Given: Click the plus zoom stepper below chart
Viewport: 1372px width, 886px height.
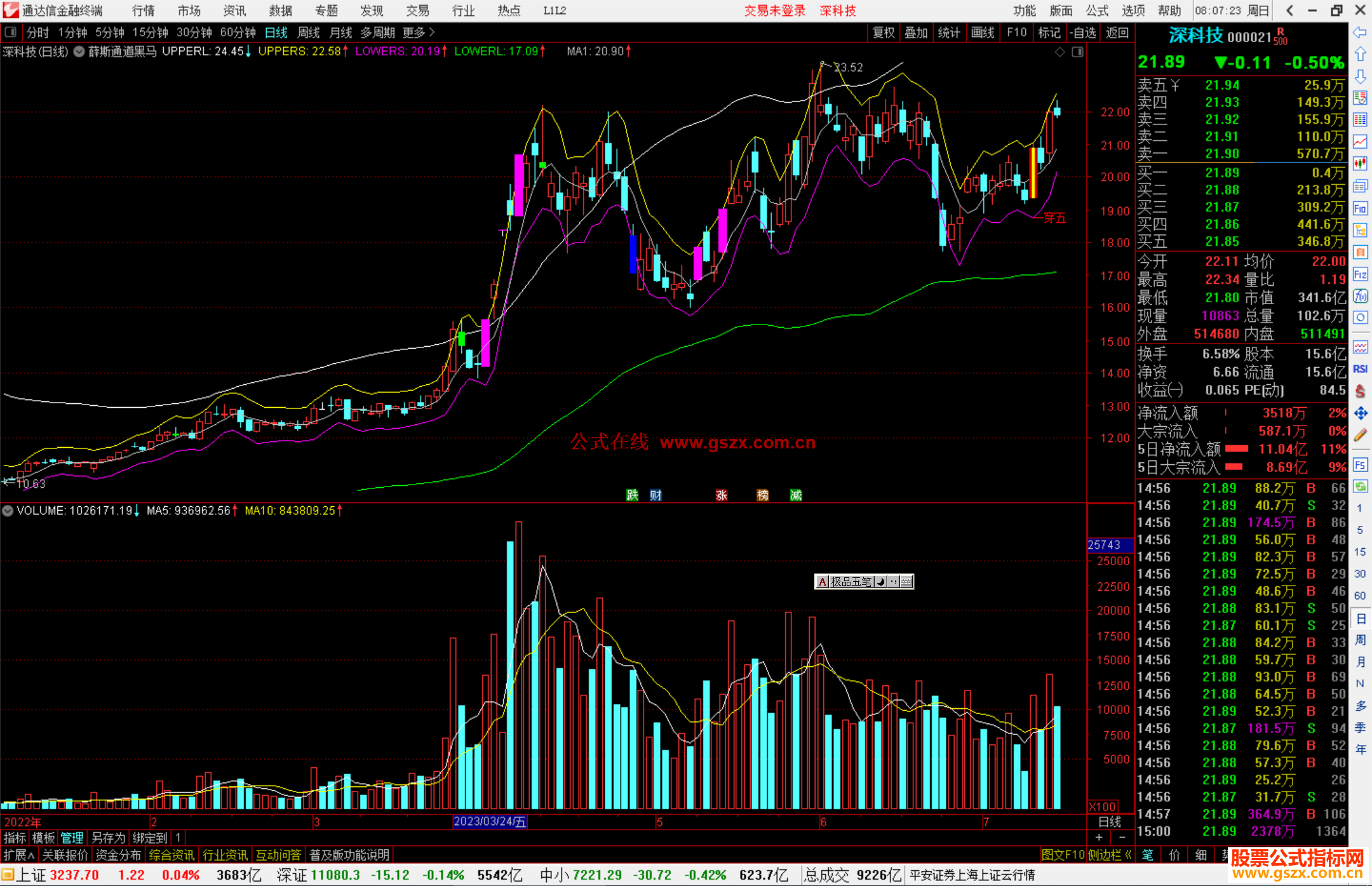Looking at the screenshot, I should coord(1099,838).
